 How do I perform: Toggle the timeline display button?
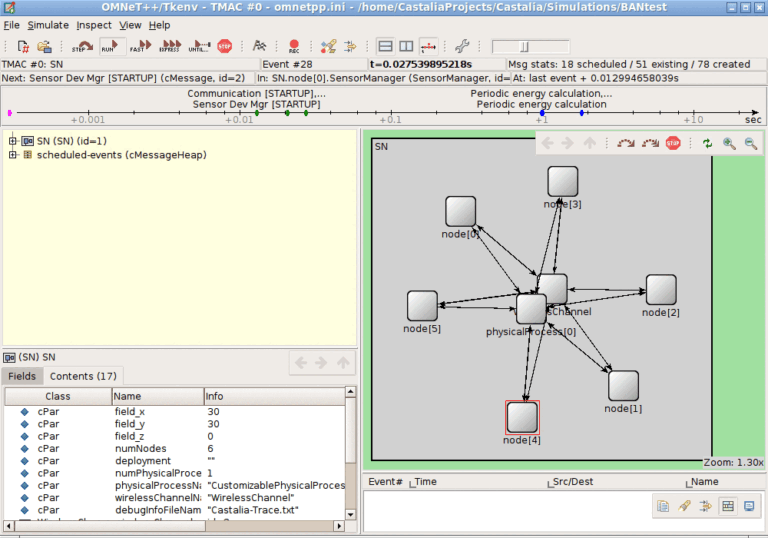(x=429, y=46)
